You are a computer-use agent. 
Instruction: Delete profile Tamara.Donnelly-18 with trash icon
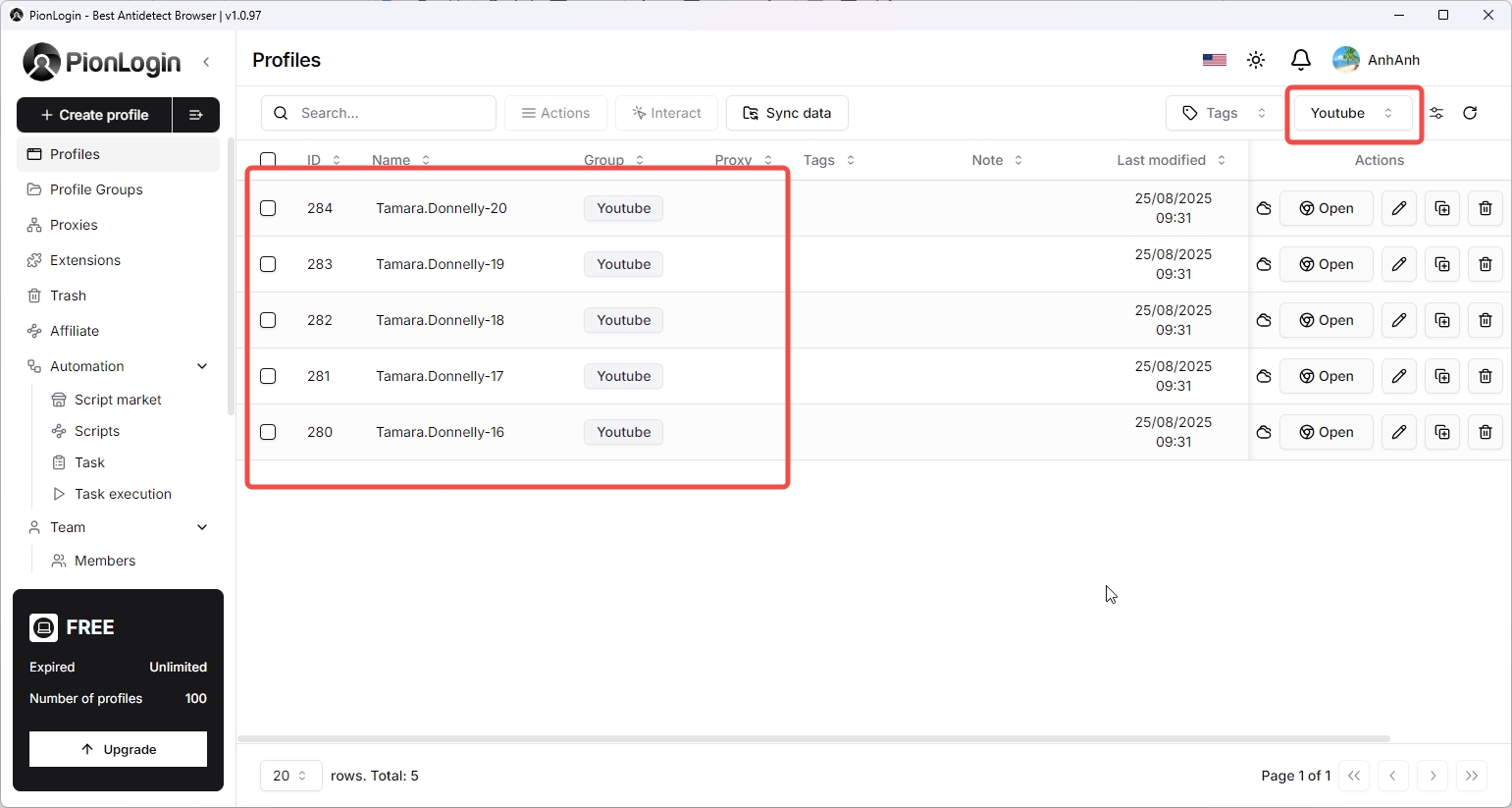tap(1486, 320)
